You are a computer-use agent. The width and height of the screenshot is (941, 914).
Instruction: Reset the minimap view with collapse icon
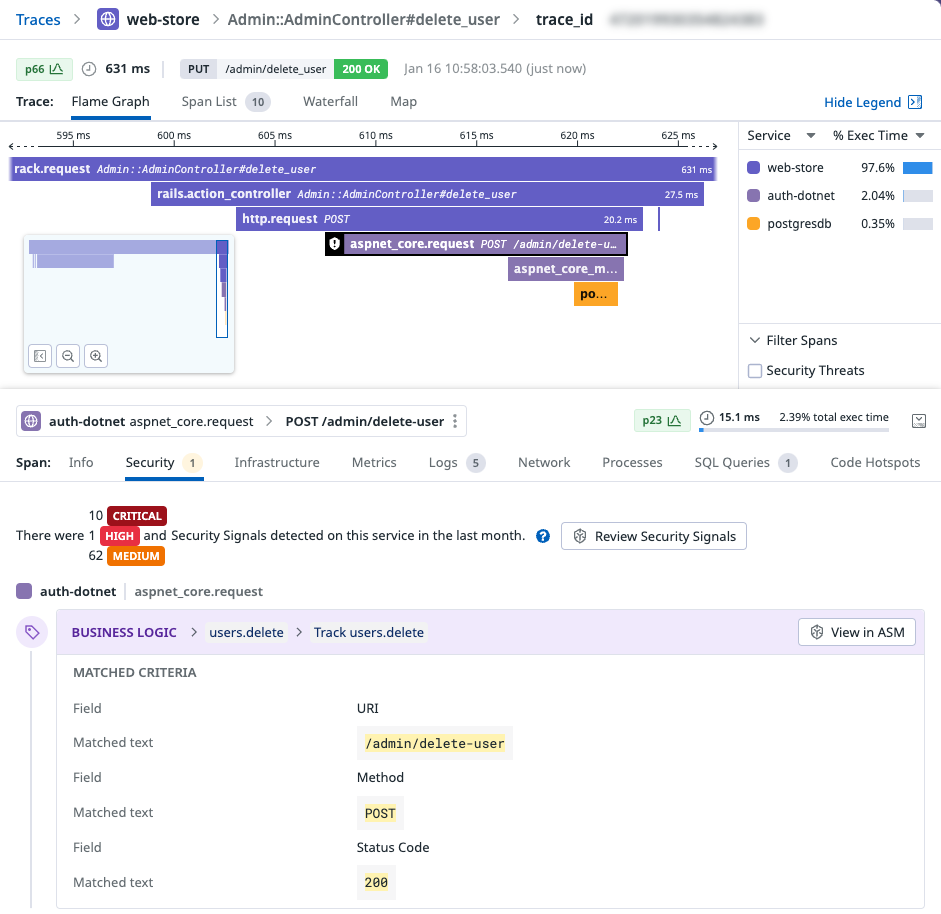click(40, 356)
